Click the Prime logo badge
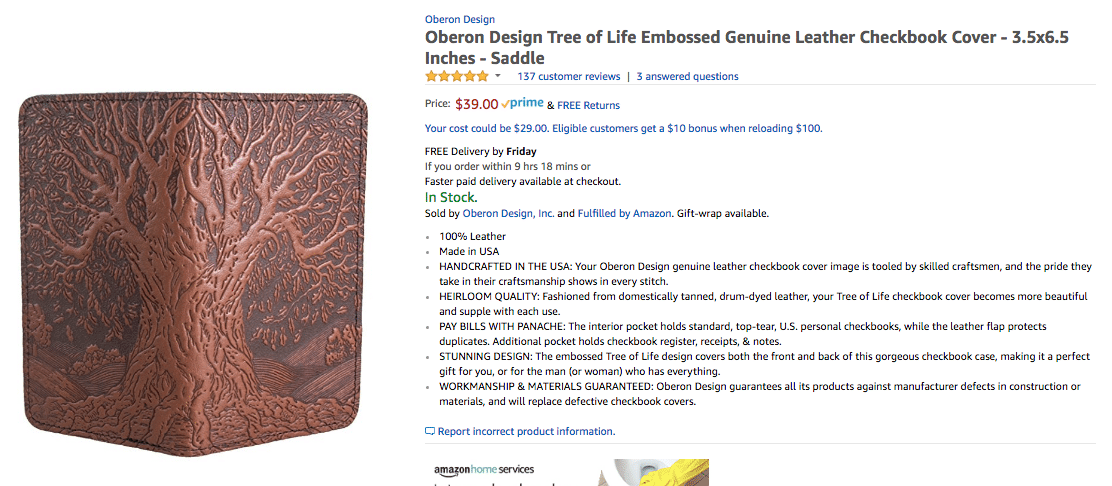The image size is (1112, 486). (523, 104)
